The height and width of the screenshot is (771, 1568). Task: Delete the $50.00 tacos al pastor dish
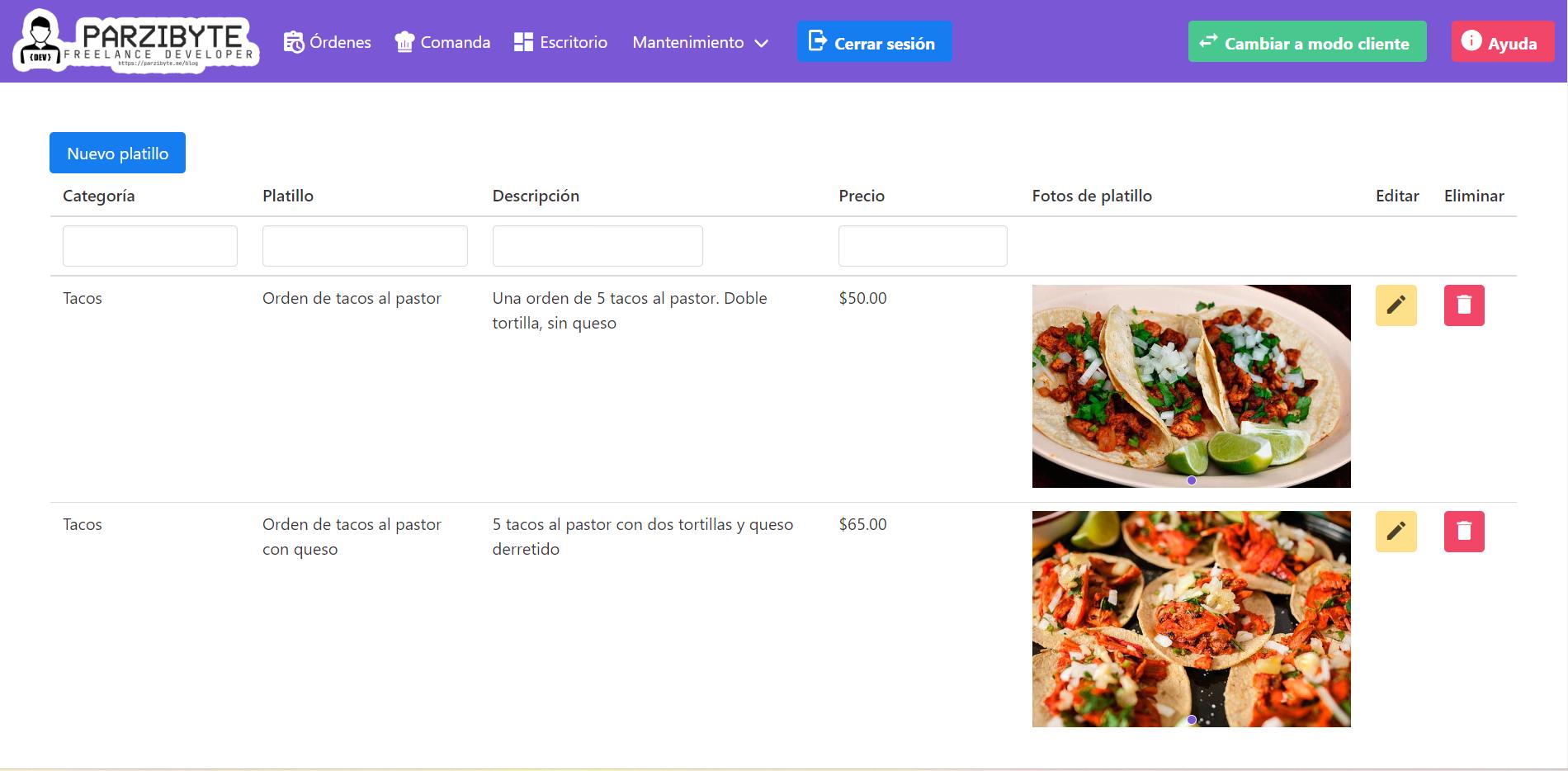click(1463, 305)
